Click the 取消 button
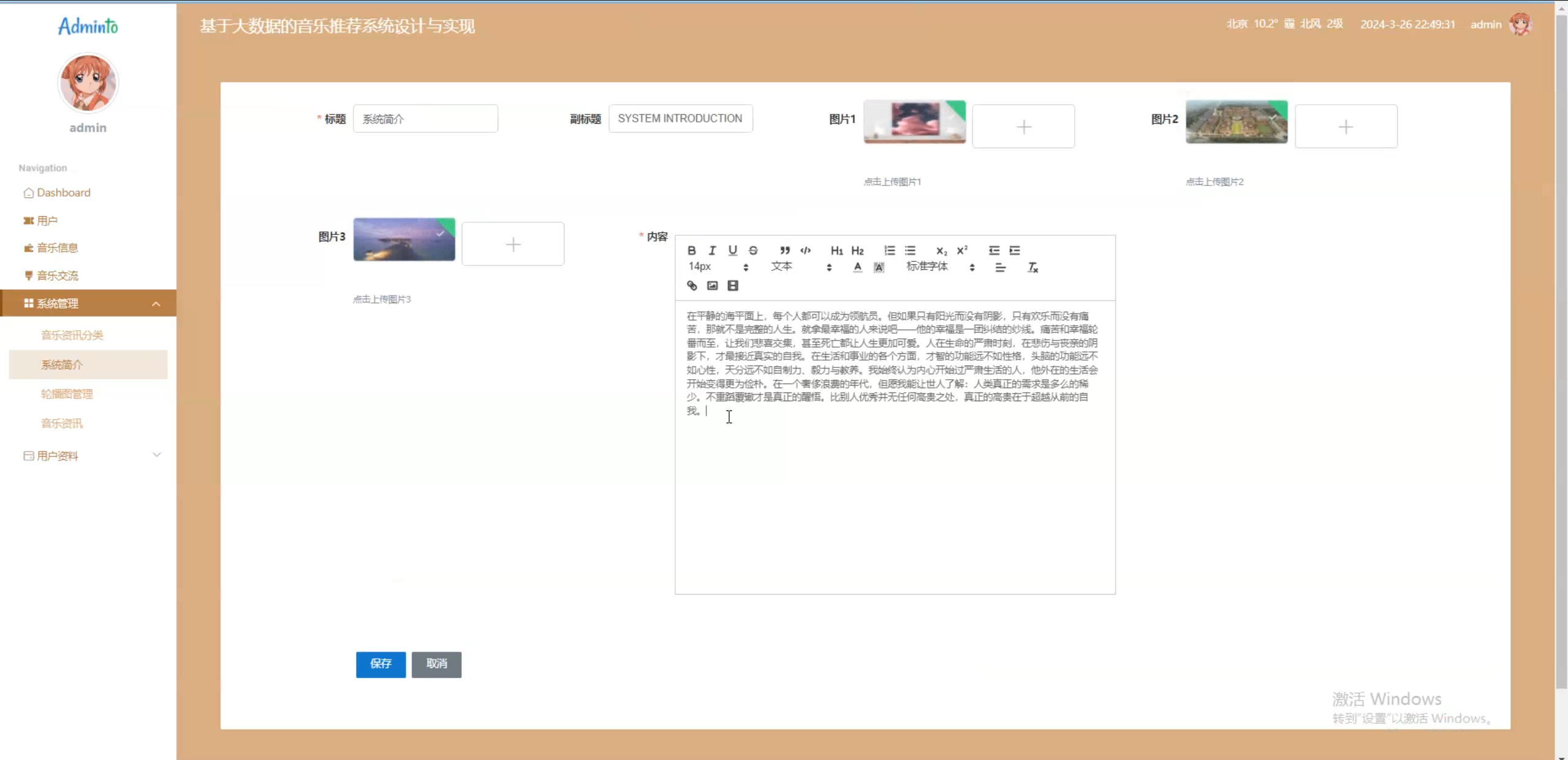The height and width of the screenshot is (760, 1568). click(436, 664)
